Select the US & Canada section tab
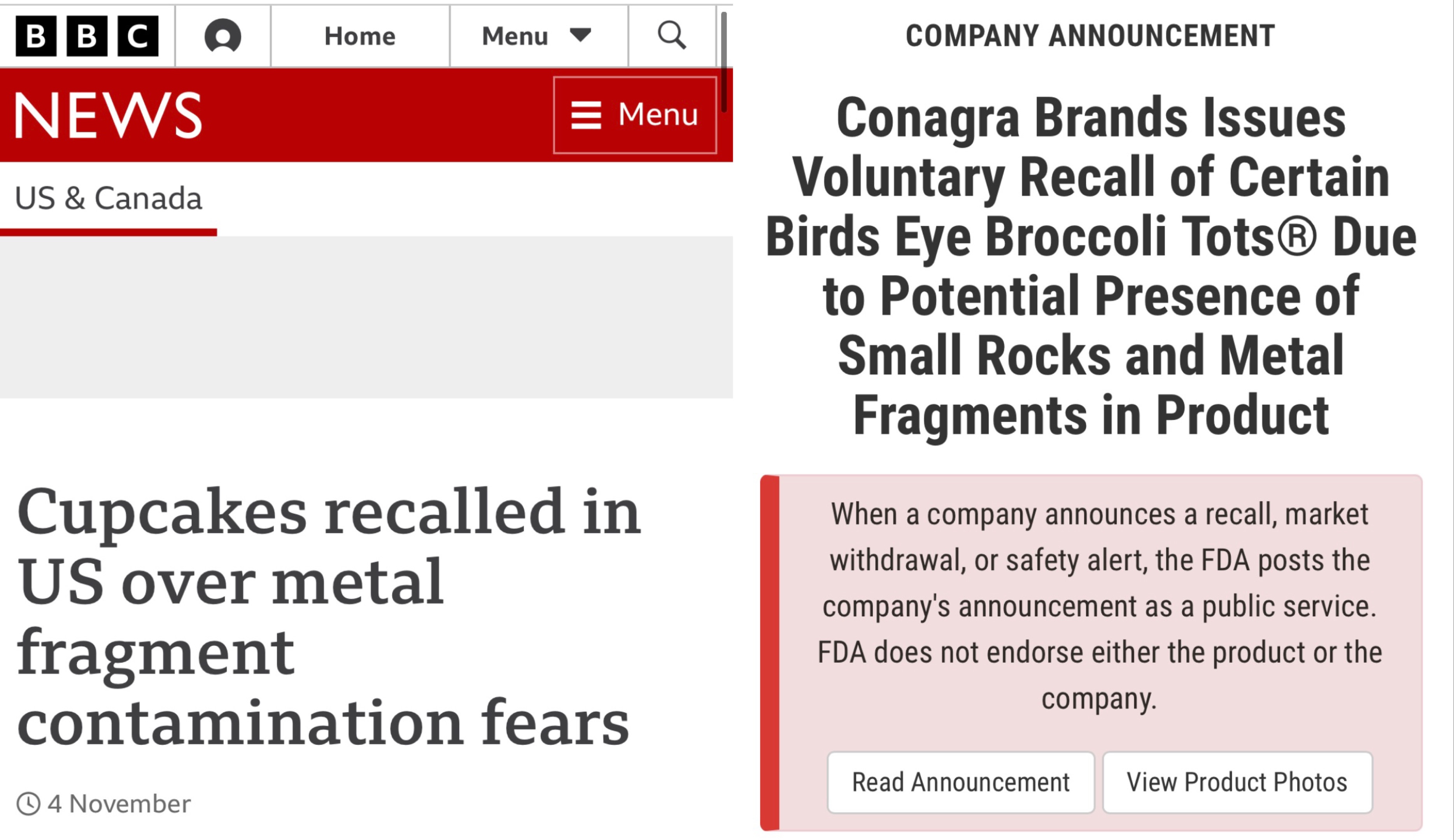This screenshot has width=1454, height=840. click(109, 198)
